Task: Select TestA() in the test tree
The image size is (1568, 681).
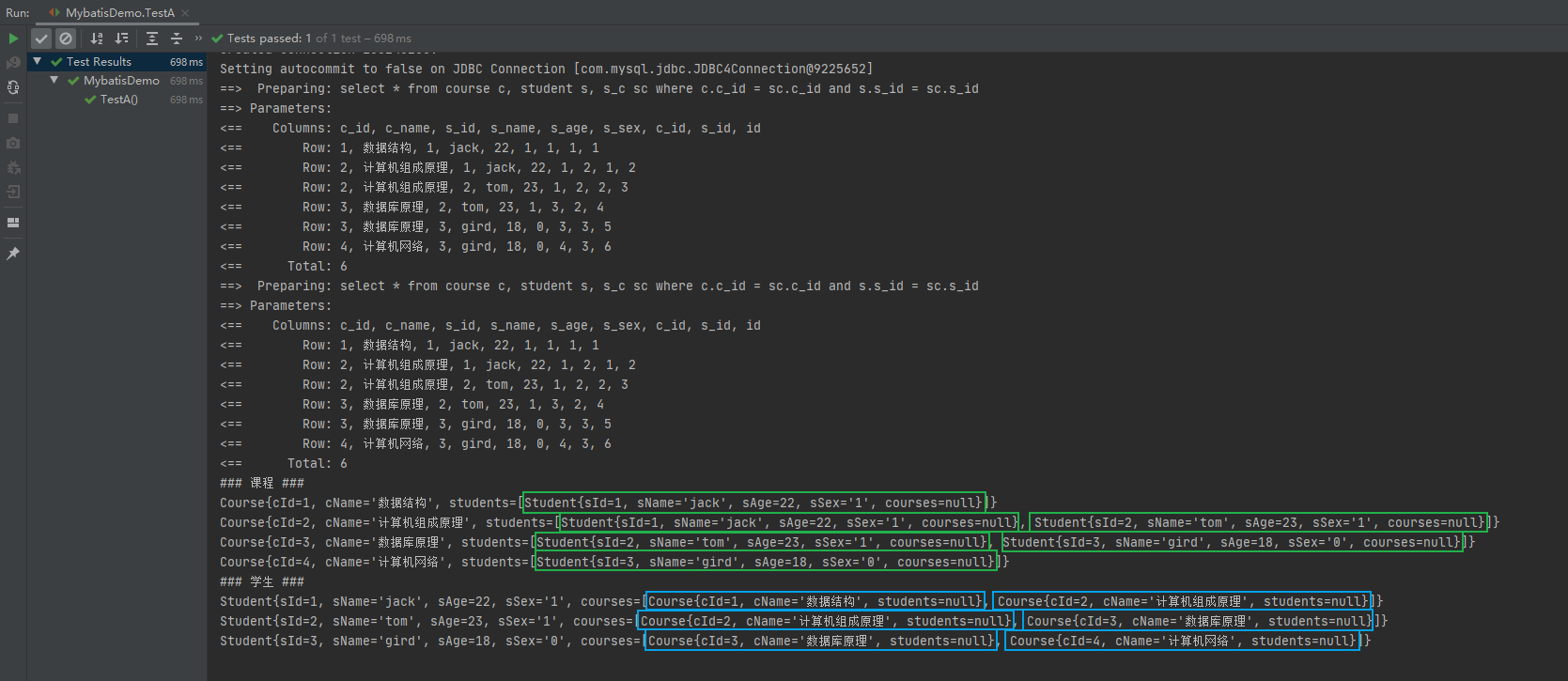Action: [118, 100]
